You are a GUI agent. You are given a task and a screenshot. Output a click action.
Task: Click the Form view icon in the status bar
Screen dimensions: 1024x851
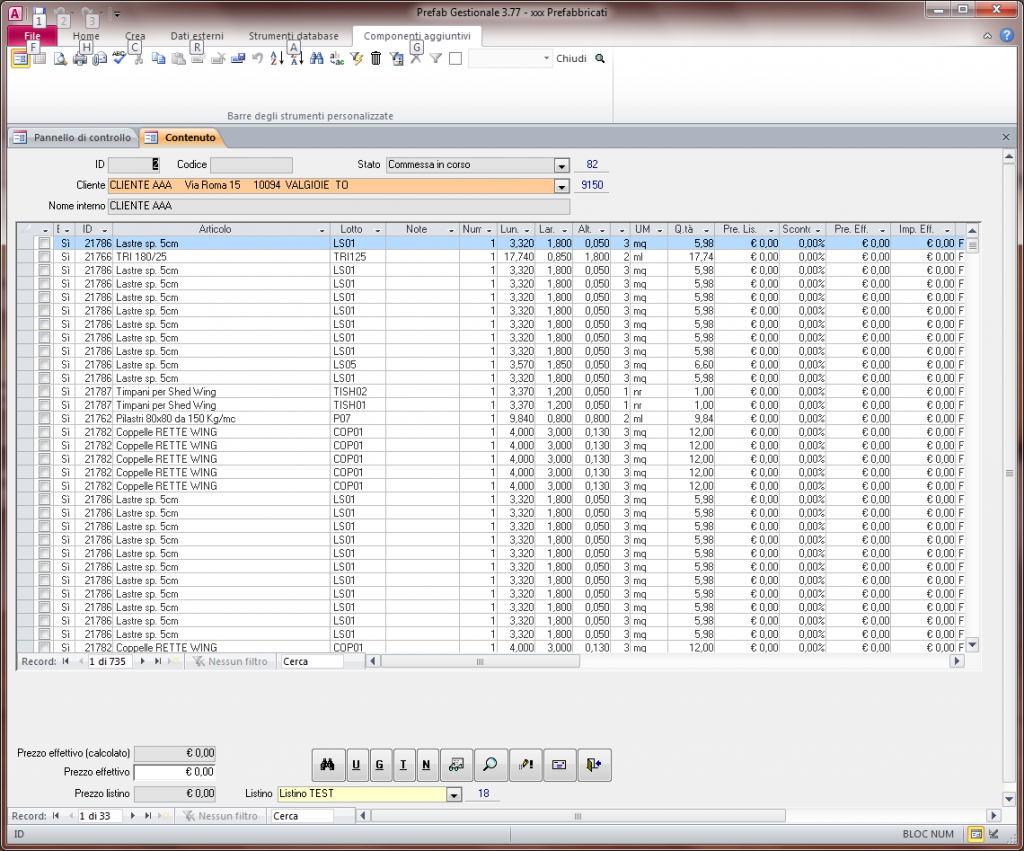[x=976, y=834]
